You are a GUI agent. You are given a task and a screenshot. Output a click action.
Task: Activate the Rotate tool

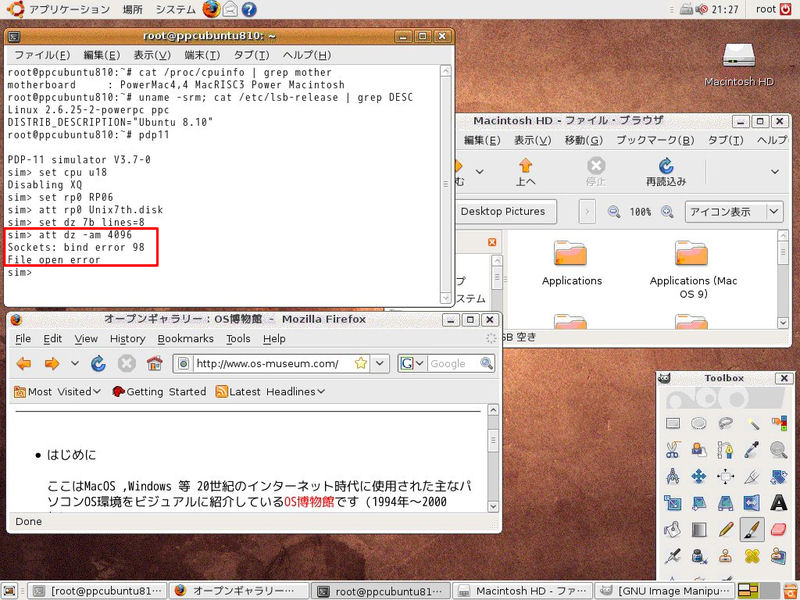[779, 477]
